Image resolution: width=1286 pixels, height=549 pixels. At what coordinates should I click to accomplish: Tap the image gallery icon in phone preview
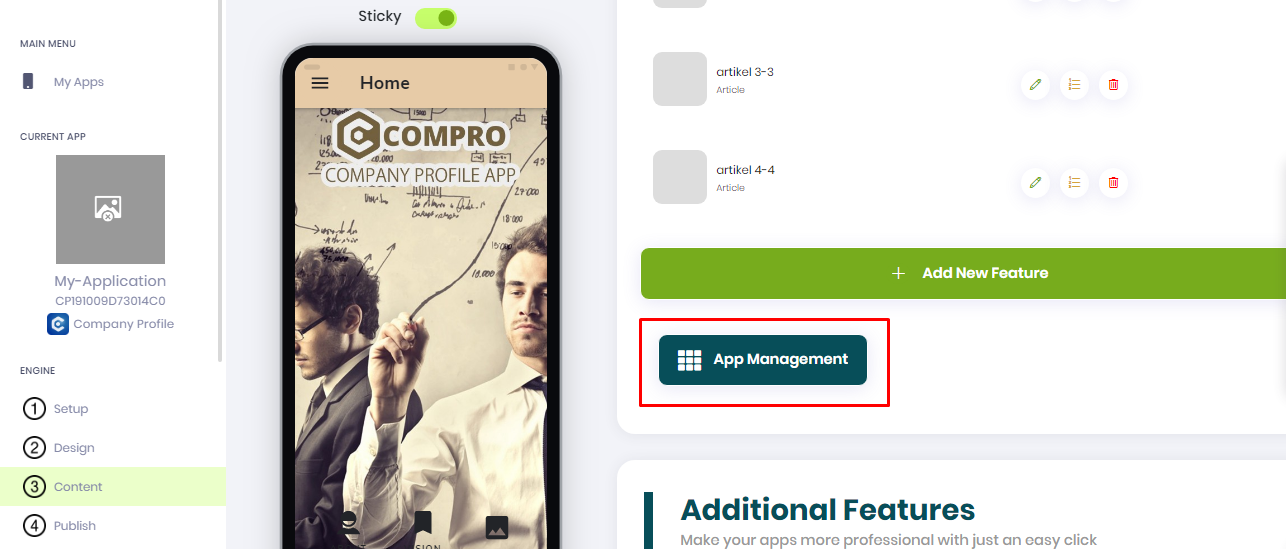(497, 527)
